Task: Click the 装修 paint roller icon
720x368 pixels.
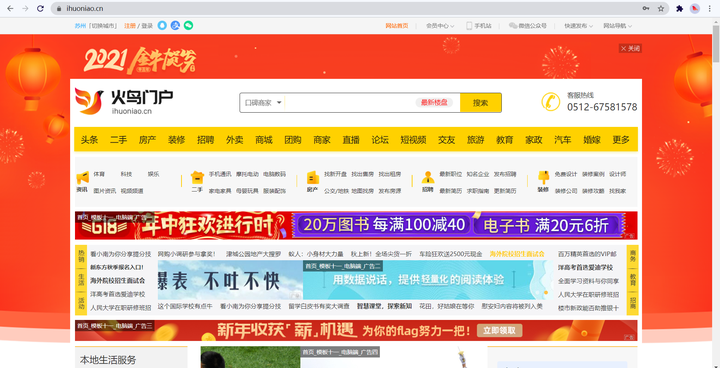Action: pyautogui.click(x=543, y=177)
